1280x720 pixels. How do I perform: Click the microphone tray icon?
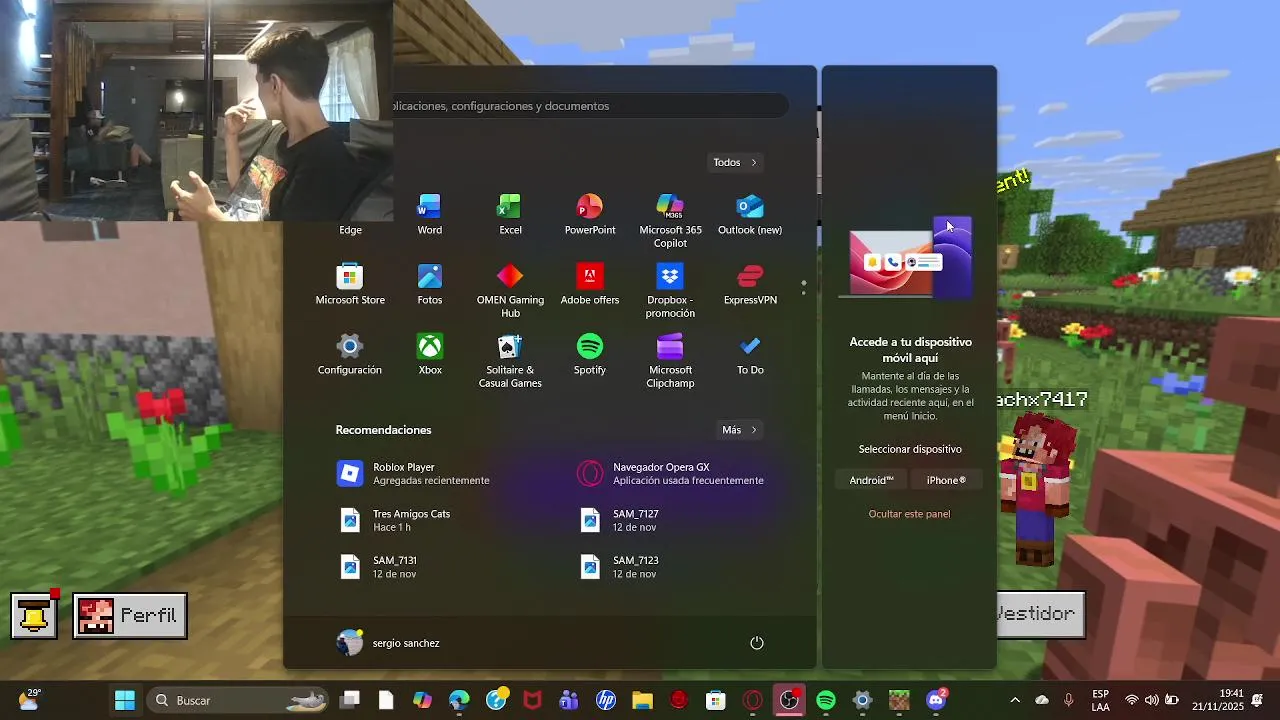[x=1069, y=700]
